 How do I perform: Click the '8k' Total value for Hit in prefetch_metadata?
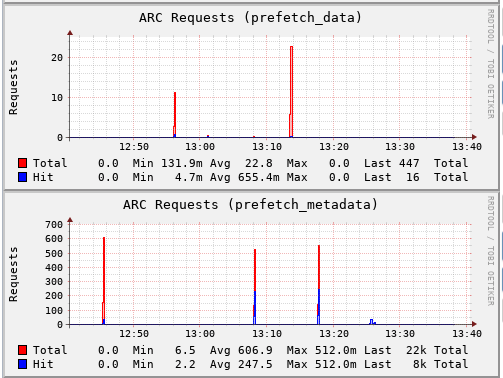420,364
